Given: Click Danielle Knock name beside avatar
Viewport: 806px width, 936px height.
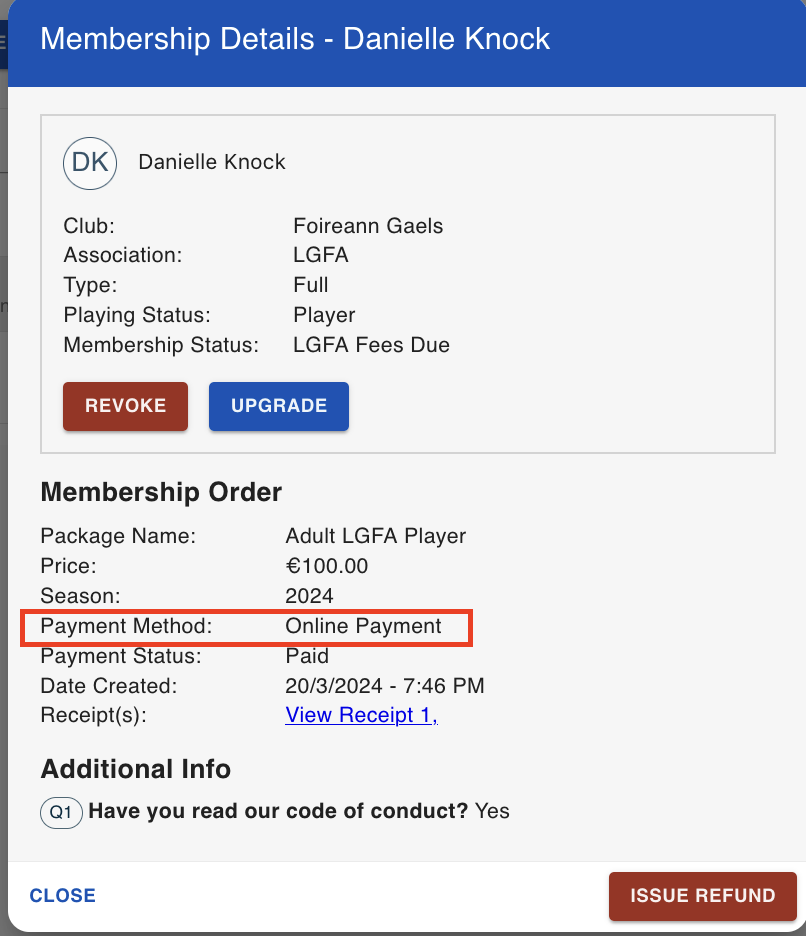Looking at the screenshot, I should tap(212, 162).
